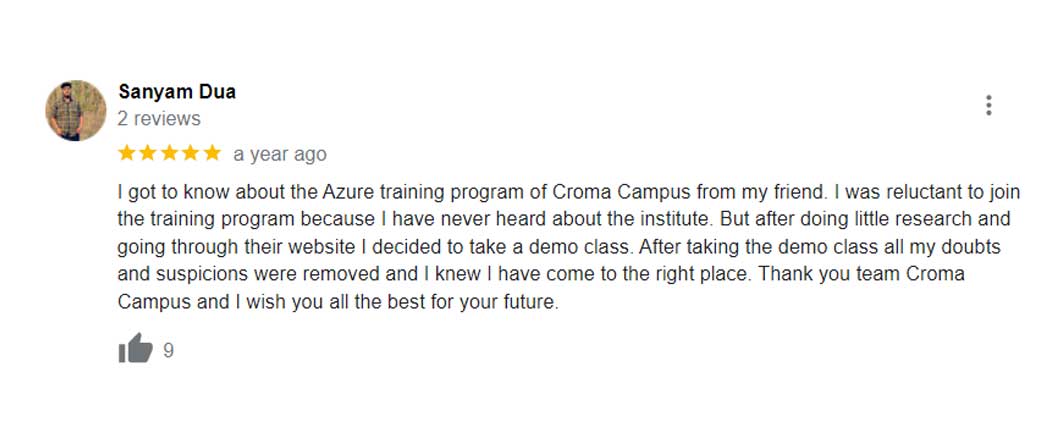Click the like count number 9
This screenshot has width=1059, height=424.
pyautogui.click(x=168, y=350)
